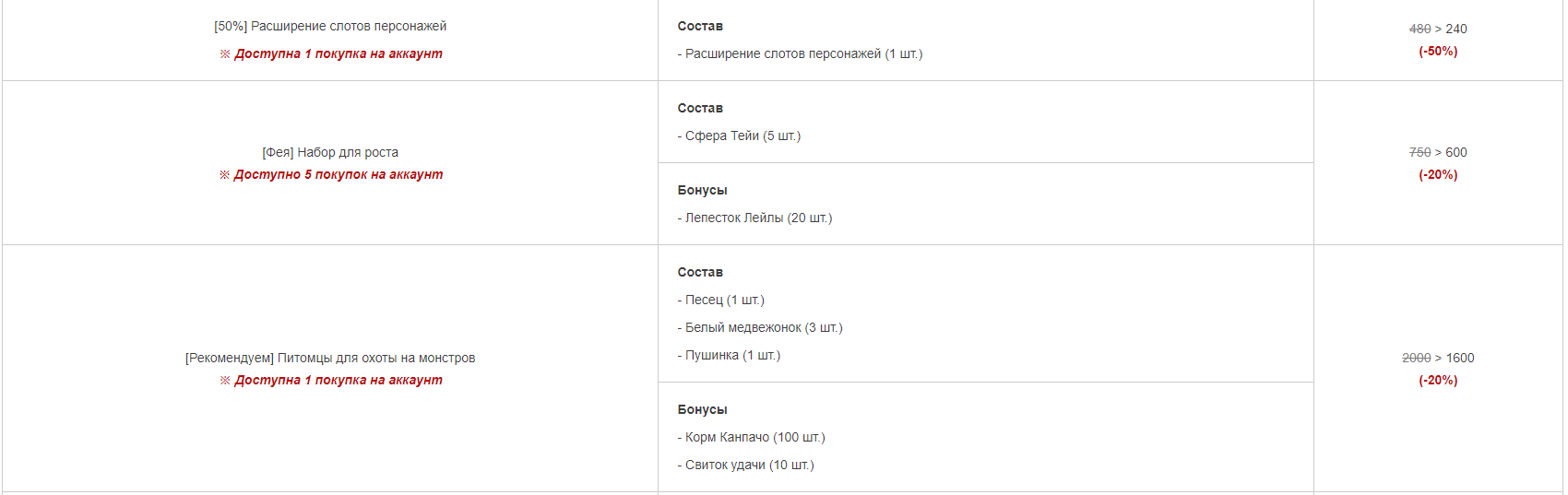Viewport: 1568px width, 495px height.
Task: Click '(-20%)' discount under '2000 > 1600'
Action: click(x=1438, y=380)
